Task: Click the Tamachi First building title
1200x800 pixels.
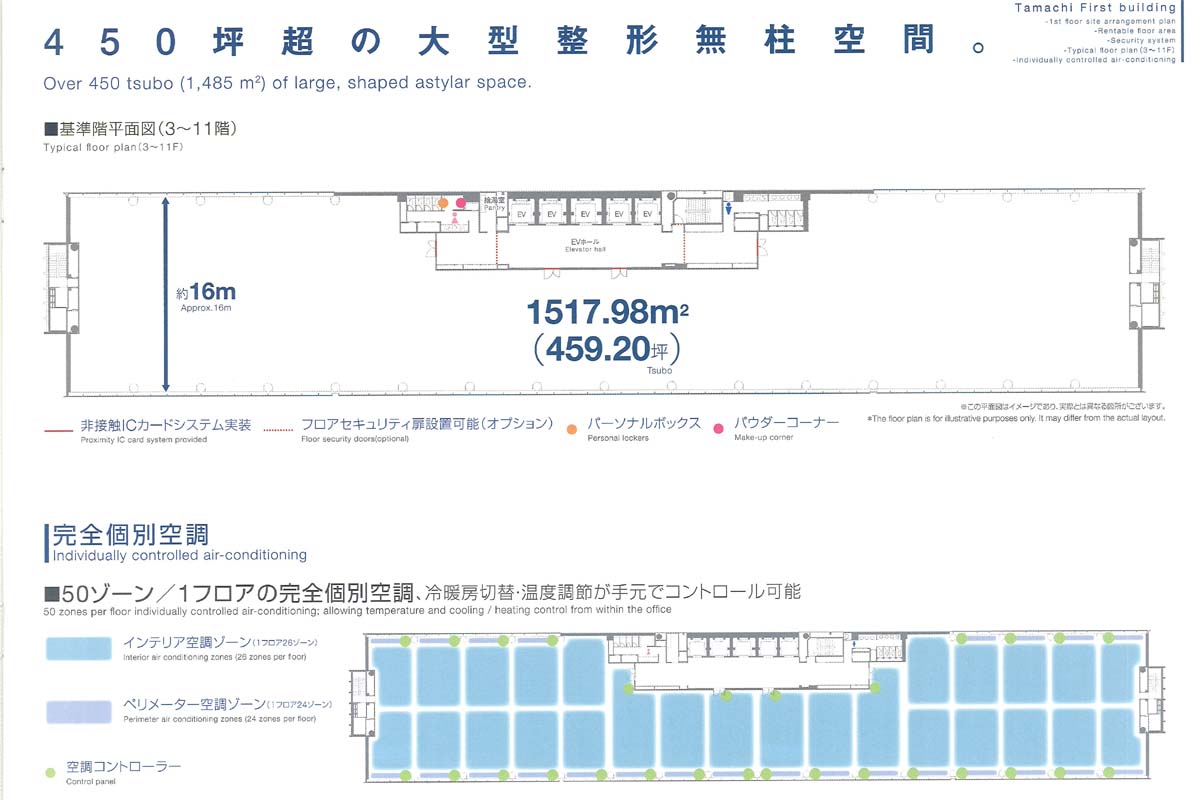Action: 1095,8
